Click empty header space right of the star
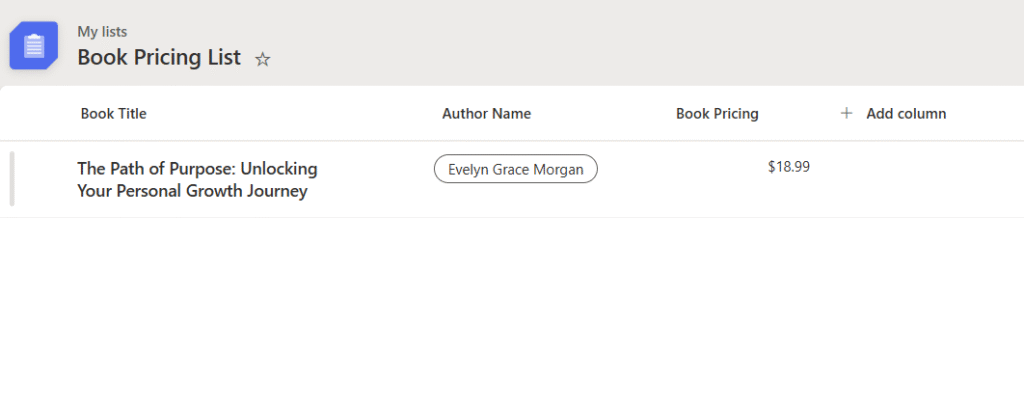The width and height of the screenshot is (1024, 404). tap(600, 50)
